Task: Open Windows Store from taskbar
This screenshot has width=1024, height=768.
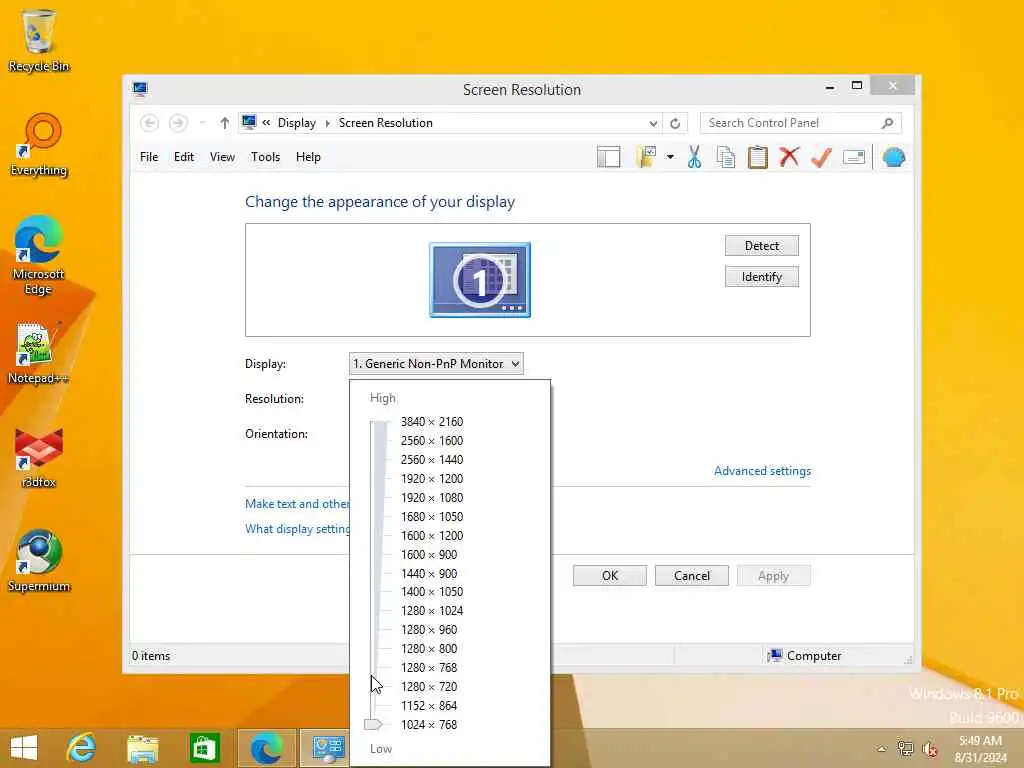Action: point(204,748)
